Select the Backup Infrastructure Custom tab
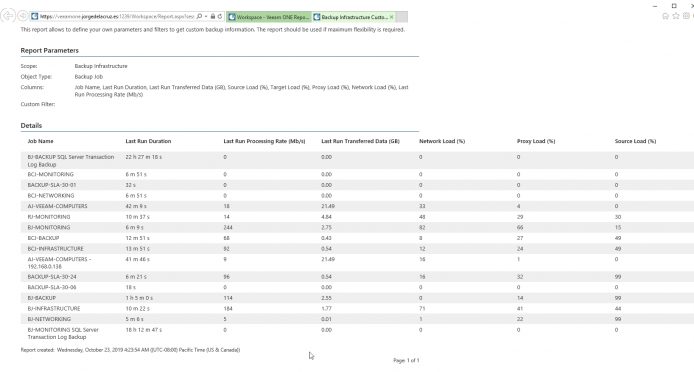Screen dimensions: 694x372 tap(350, 17)
